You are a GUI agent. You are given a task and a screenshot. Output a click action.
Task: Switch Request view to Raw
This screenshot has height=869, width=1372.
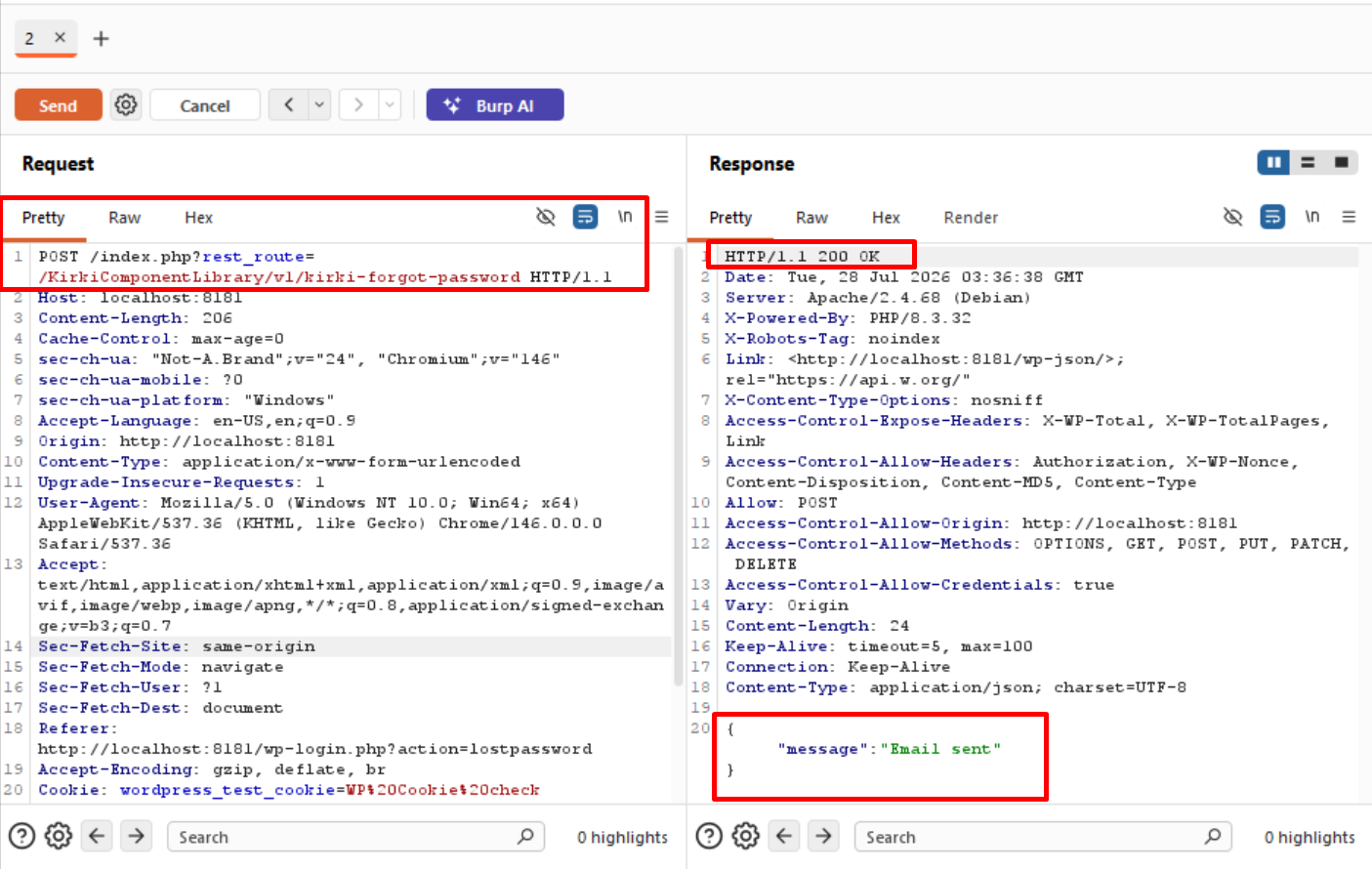[124, 217]
